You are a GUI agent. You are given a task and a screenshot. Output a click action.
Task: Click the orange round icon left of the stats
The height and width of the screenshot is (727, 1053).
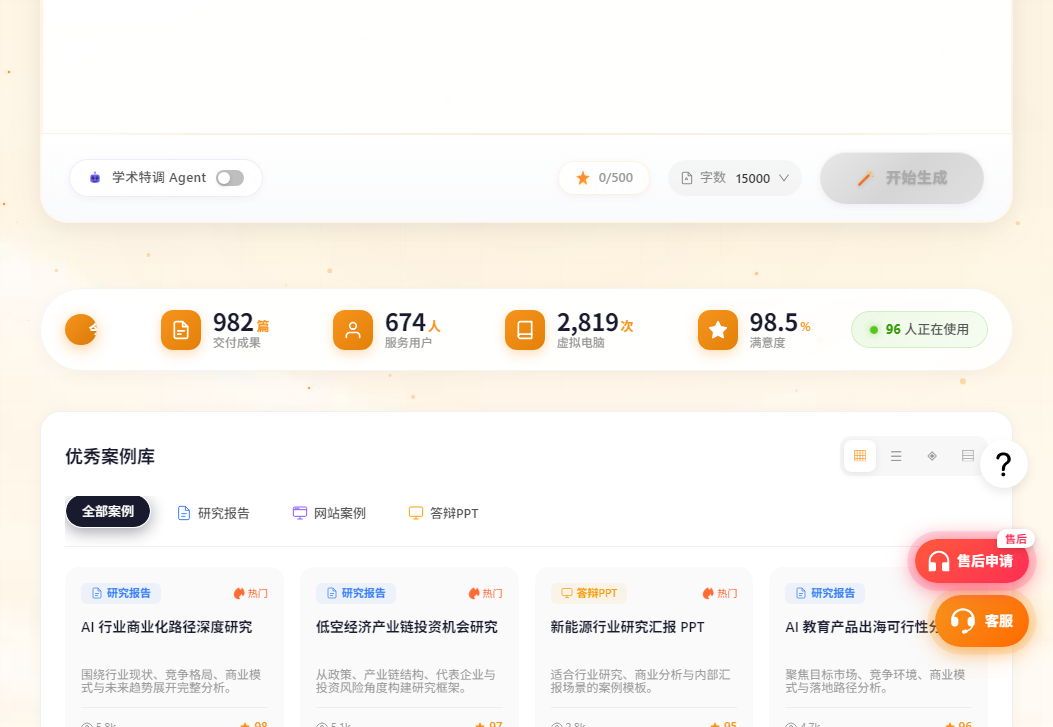(81, 330)
